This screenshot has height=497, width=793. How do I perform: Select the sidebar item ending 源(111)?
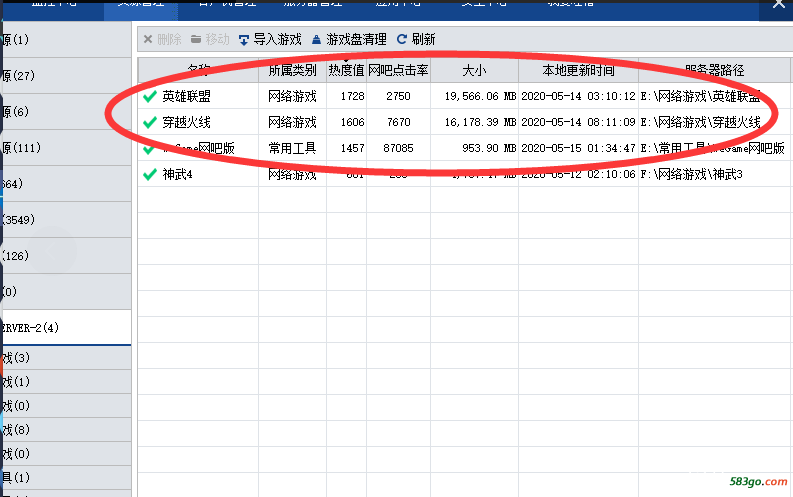(x=66, y=148)
